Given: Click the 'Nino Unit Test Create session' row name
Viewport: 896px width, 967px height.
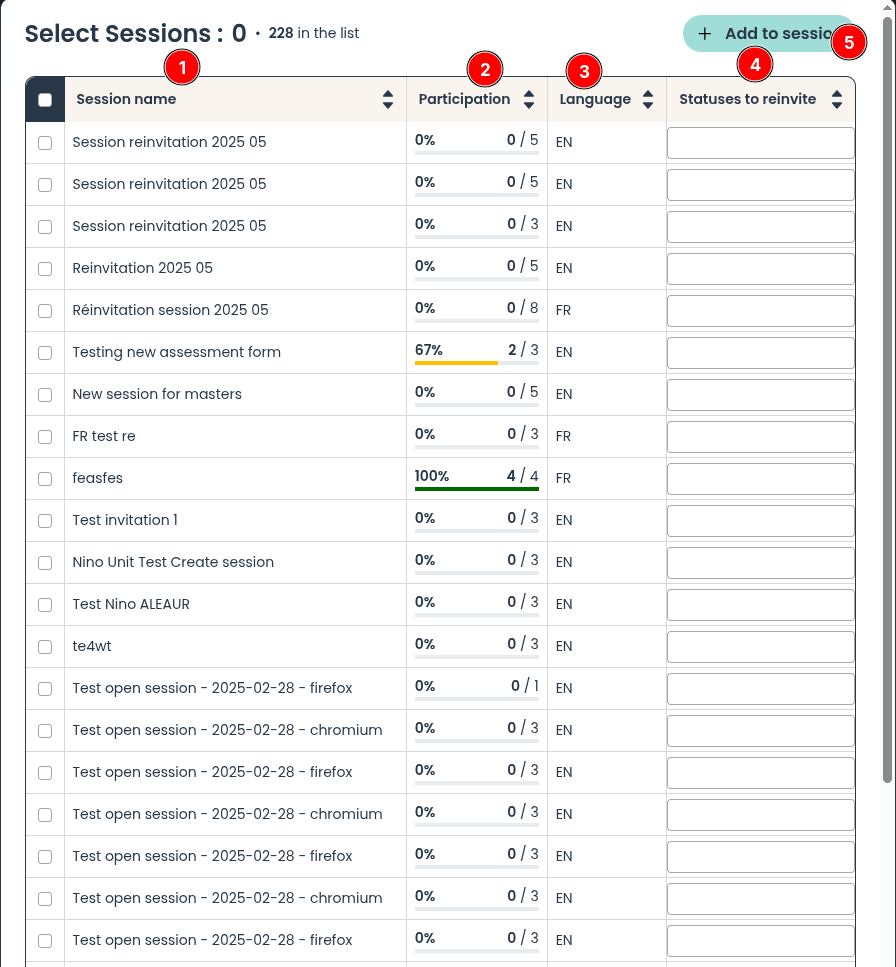Looking at the screenshot, I should pyautogui.click(x=173, y=562).
